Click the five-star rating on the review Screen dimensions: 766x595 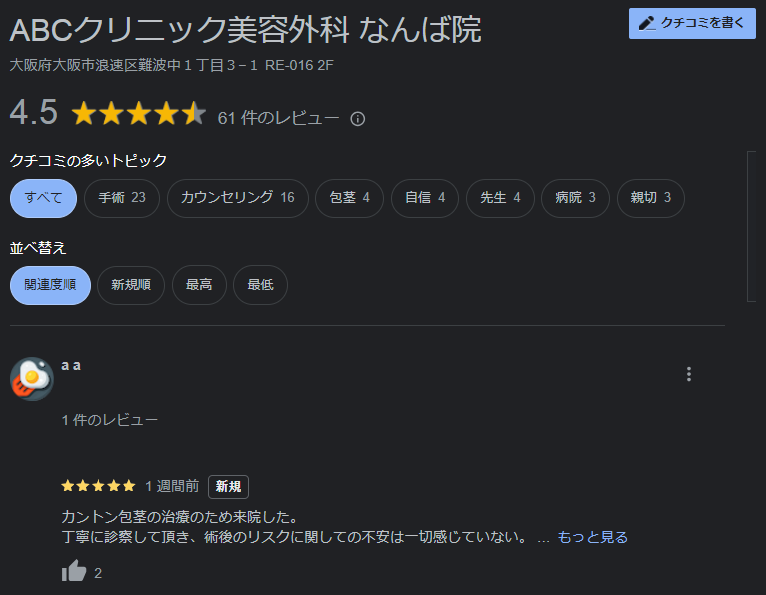point(98,486)
